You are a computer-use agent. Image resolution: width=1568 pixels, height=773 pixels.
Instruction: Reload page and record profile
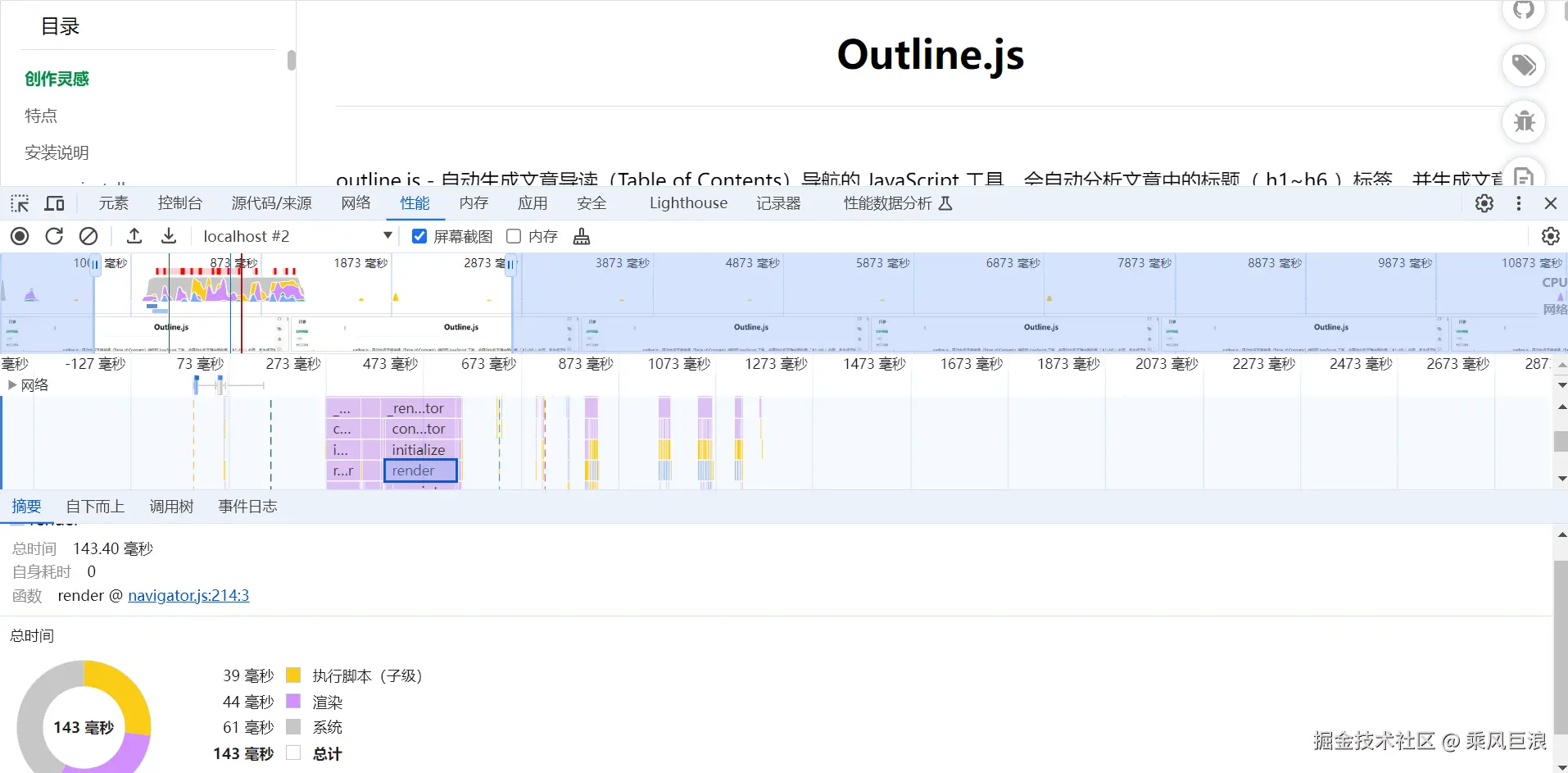pos(54,236)
